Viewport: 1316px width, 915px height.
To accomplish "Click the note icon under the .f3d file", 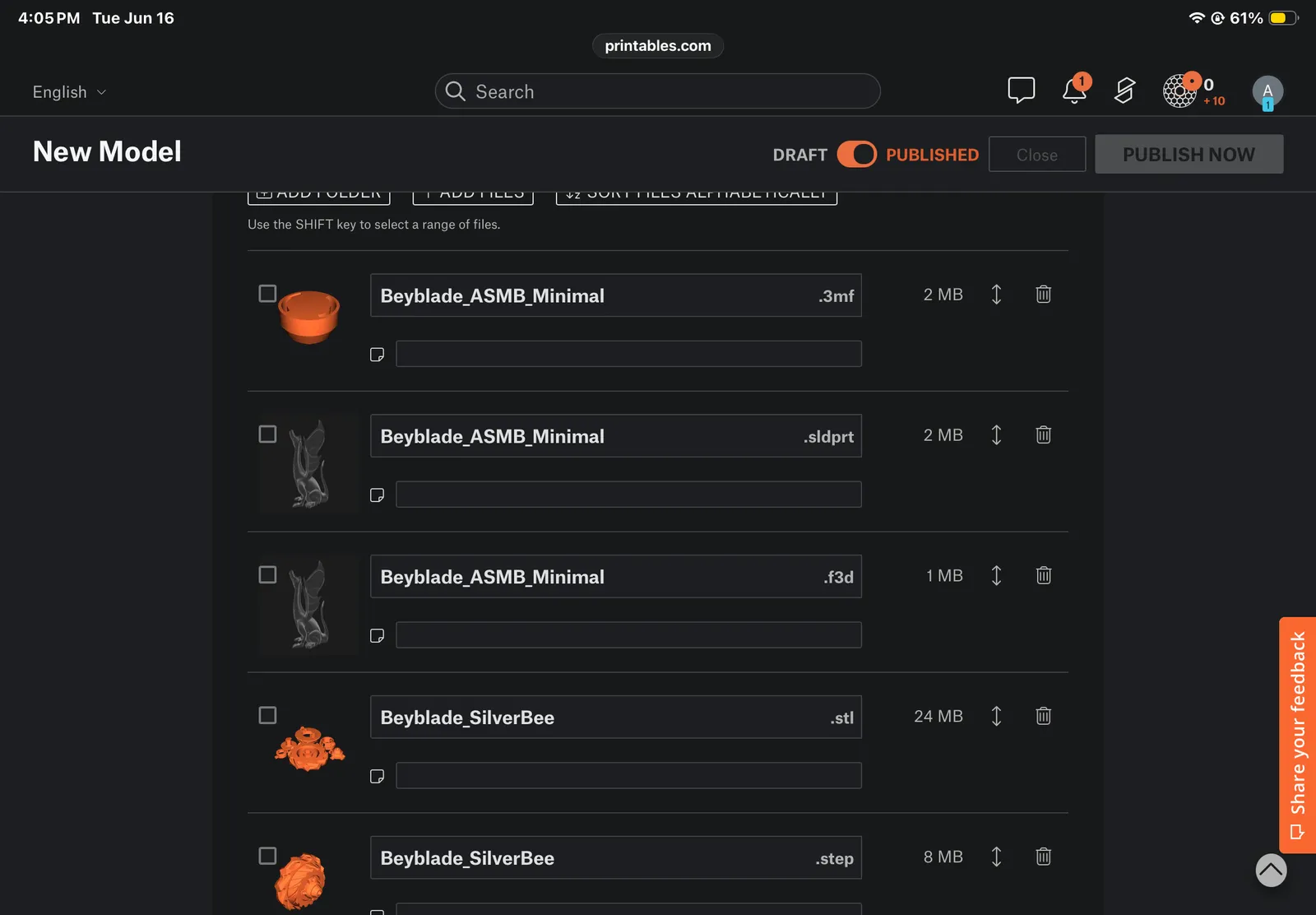I will (x=378, y=636).
